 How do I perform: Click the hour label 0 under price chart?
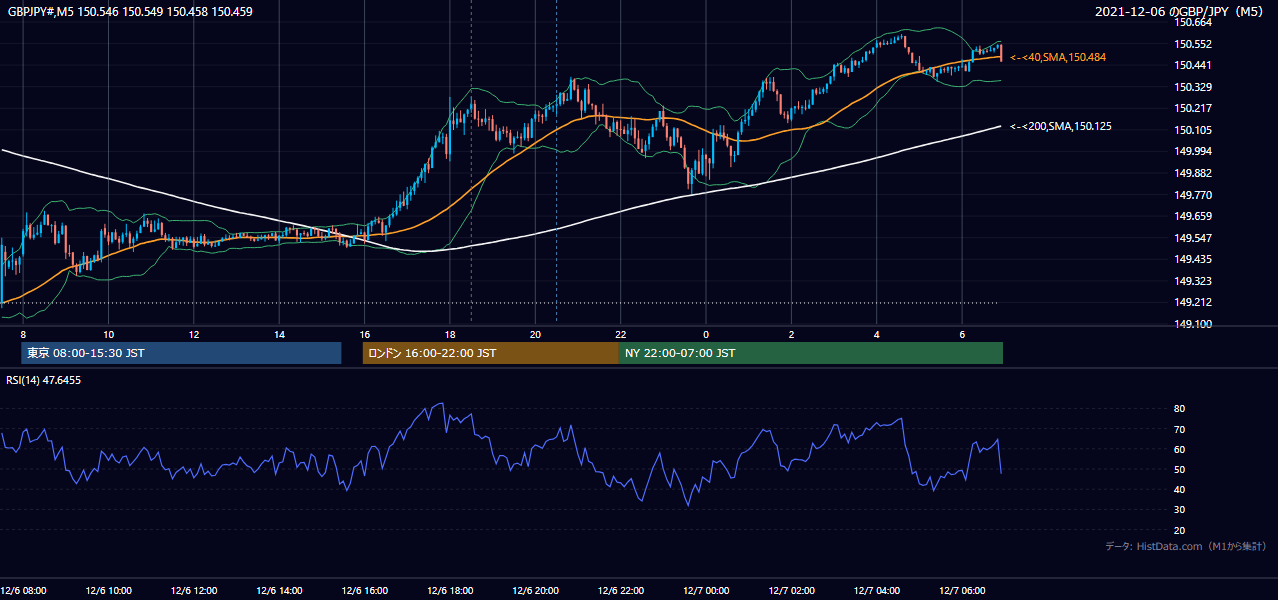pyautogui.click(x=706, y=334)
